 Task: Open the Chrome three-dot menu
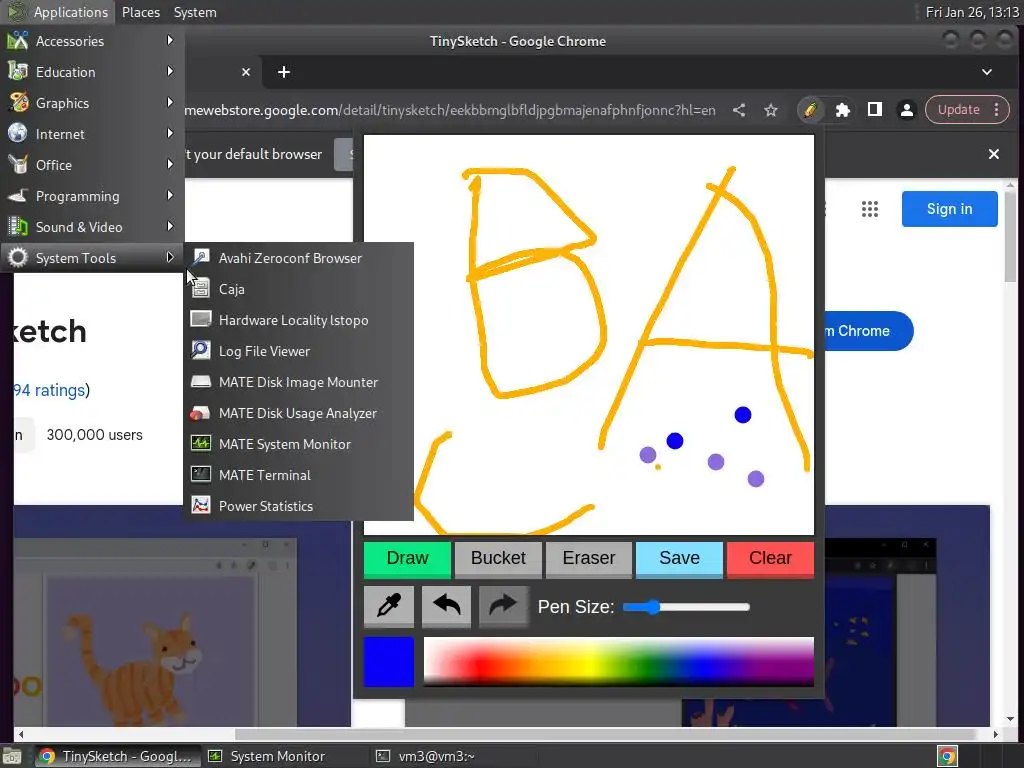click(x=996, y=110)
